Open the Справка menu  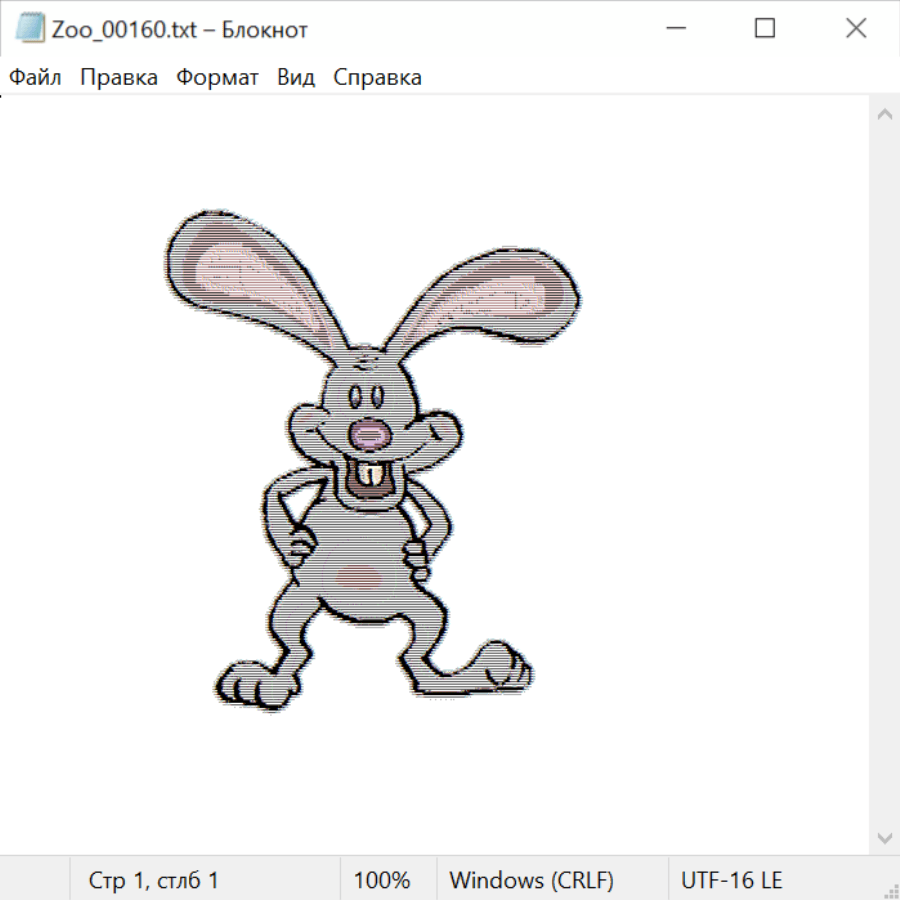377,78
